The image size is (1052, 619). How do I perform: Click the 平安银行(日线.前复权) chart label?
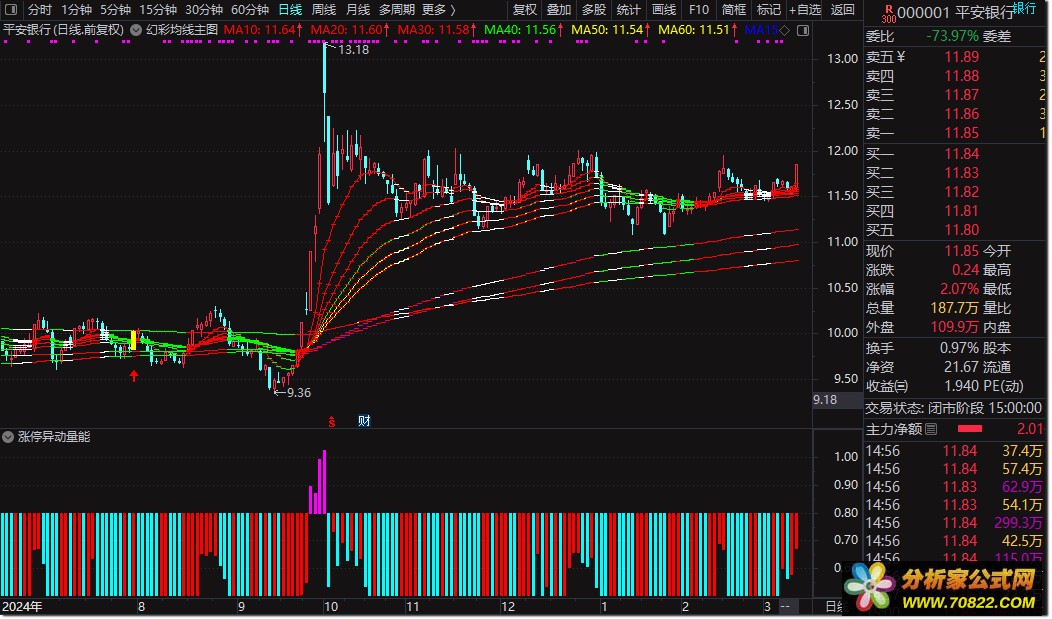64,30
